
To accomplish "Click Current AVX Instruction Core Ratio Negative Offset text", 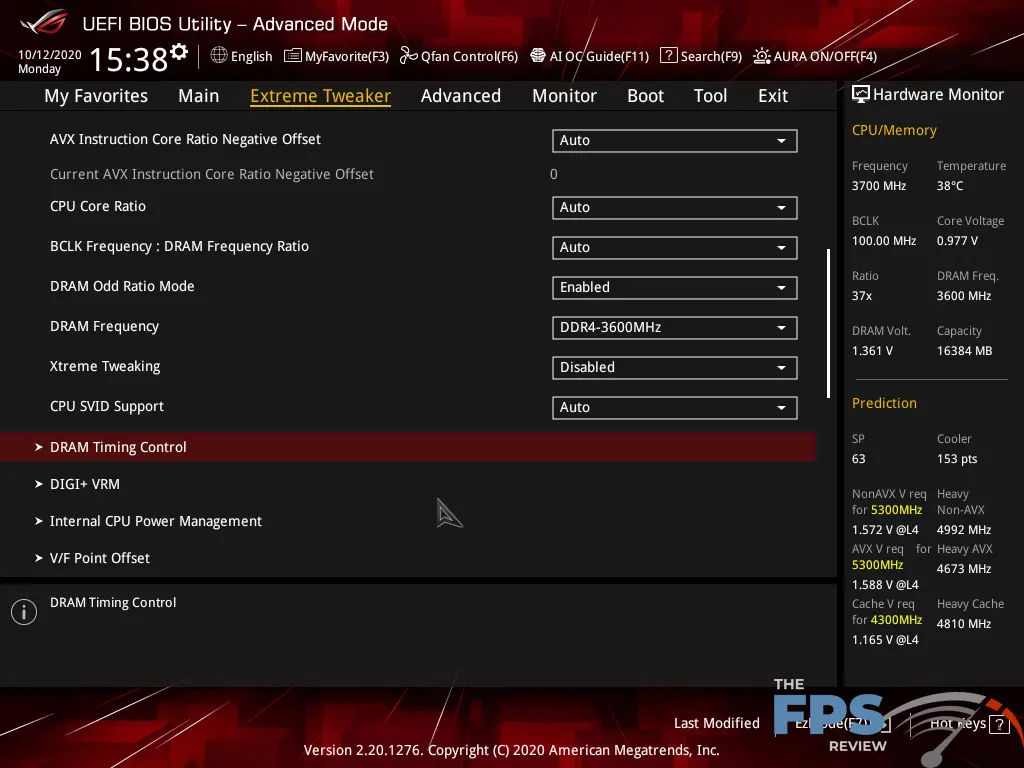I will (x=212, y=174).
